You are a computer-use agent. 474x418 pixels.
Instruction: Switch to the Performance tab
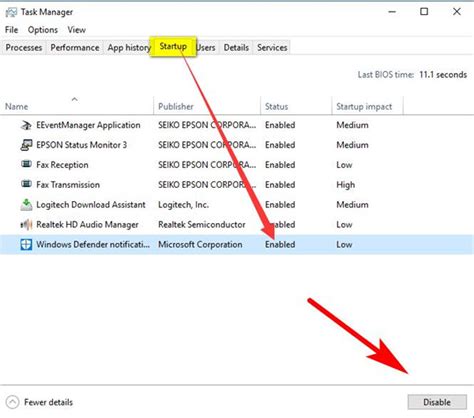pyautogui.click(x=75, y=48)
